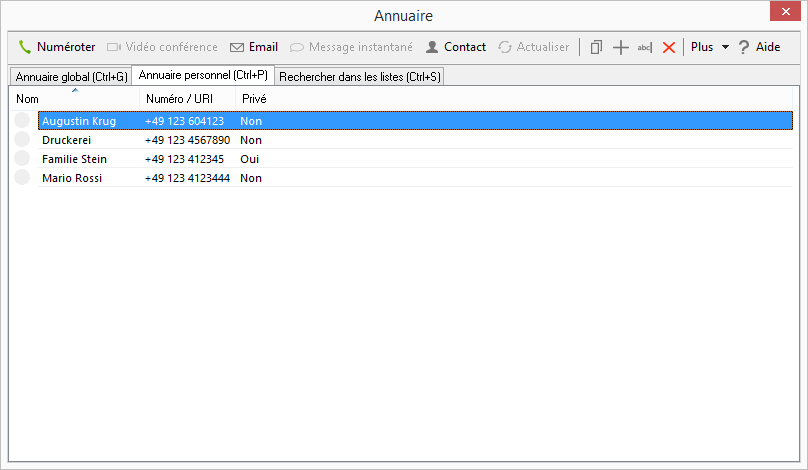Close the Annuaire window
This screenshot has height=470, width=808.
coord(784,14)
